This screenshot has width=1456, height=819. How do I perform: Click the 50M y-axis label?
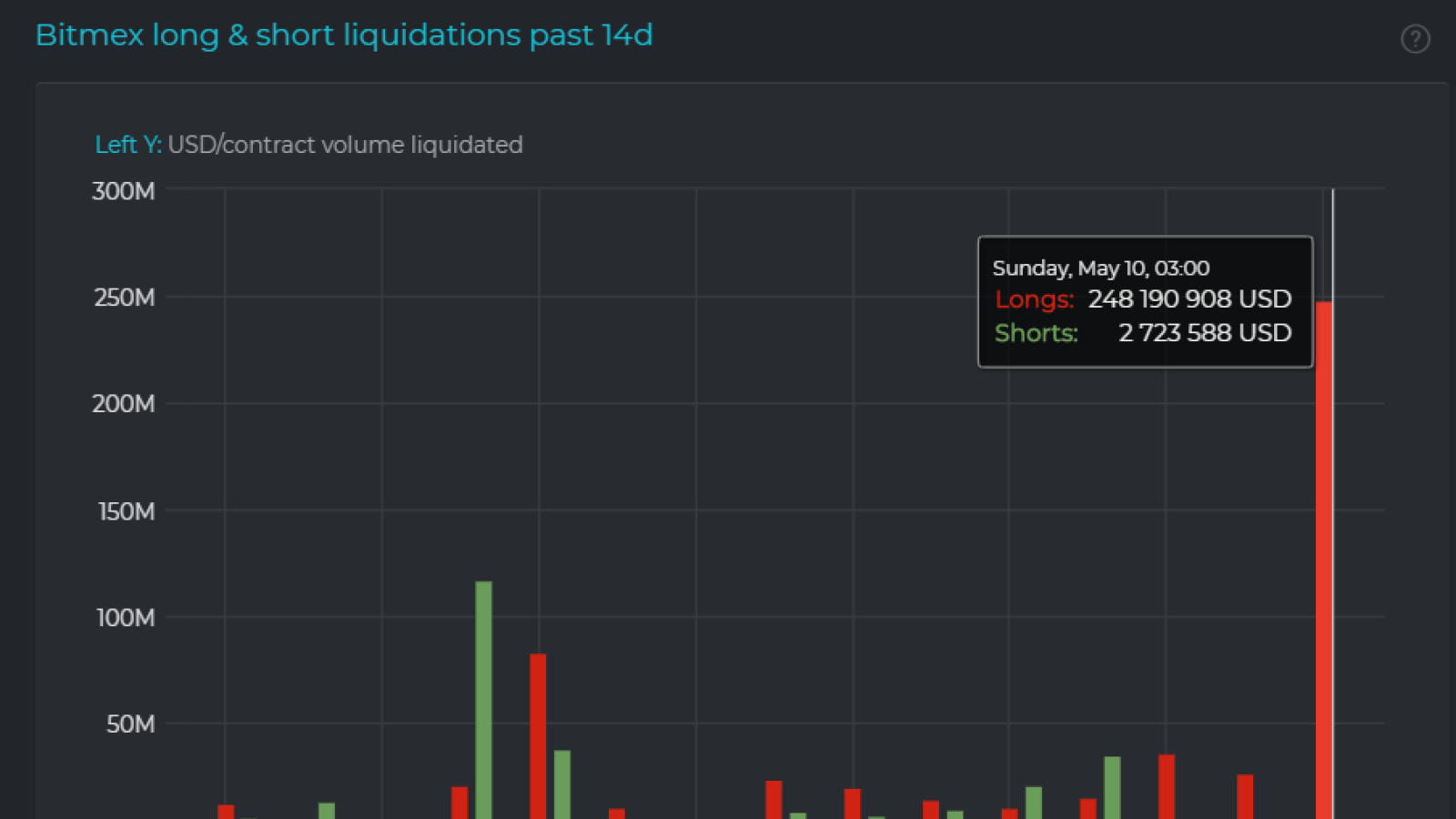click(130, 724)
